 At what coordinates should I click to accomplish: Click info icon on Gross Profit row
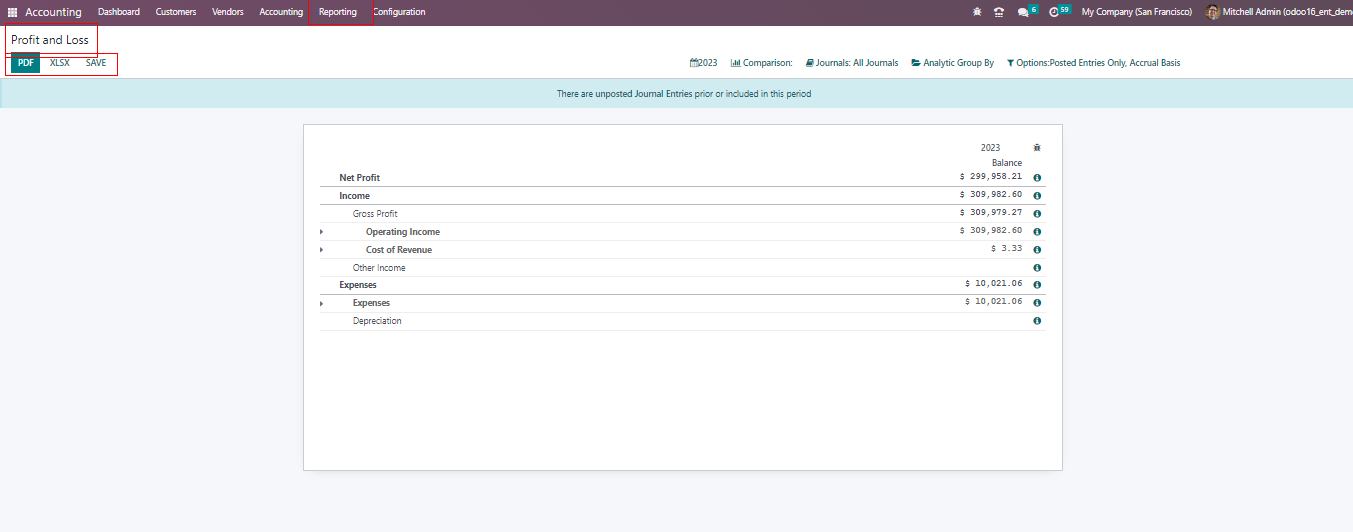1037,214
